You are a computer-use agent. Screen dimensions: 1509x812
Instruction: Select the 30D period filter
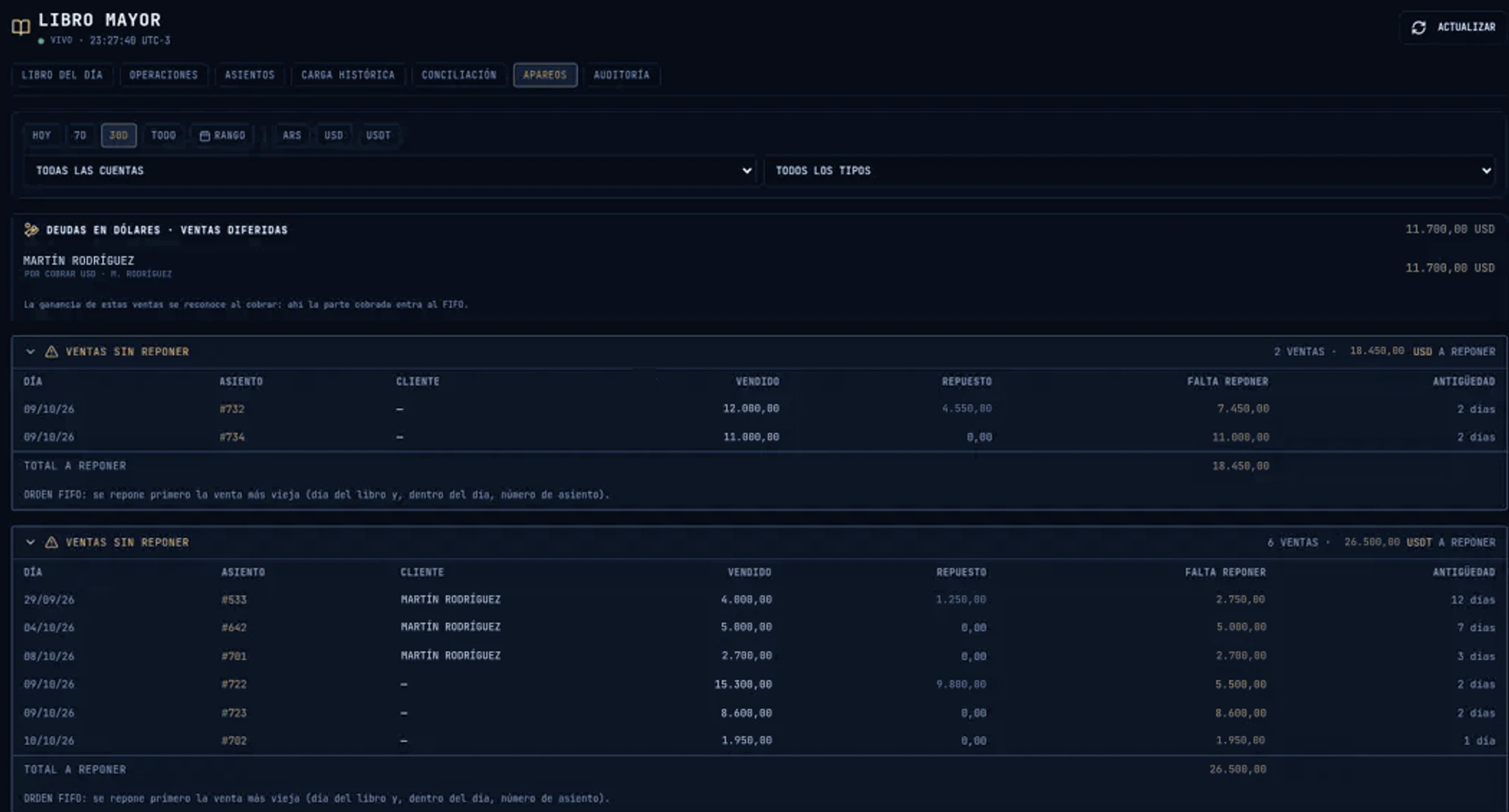(x=119, y=135)
